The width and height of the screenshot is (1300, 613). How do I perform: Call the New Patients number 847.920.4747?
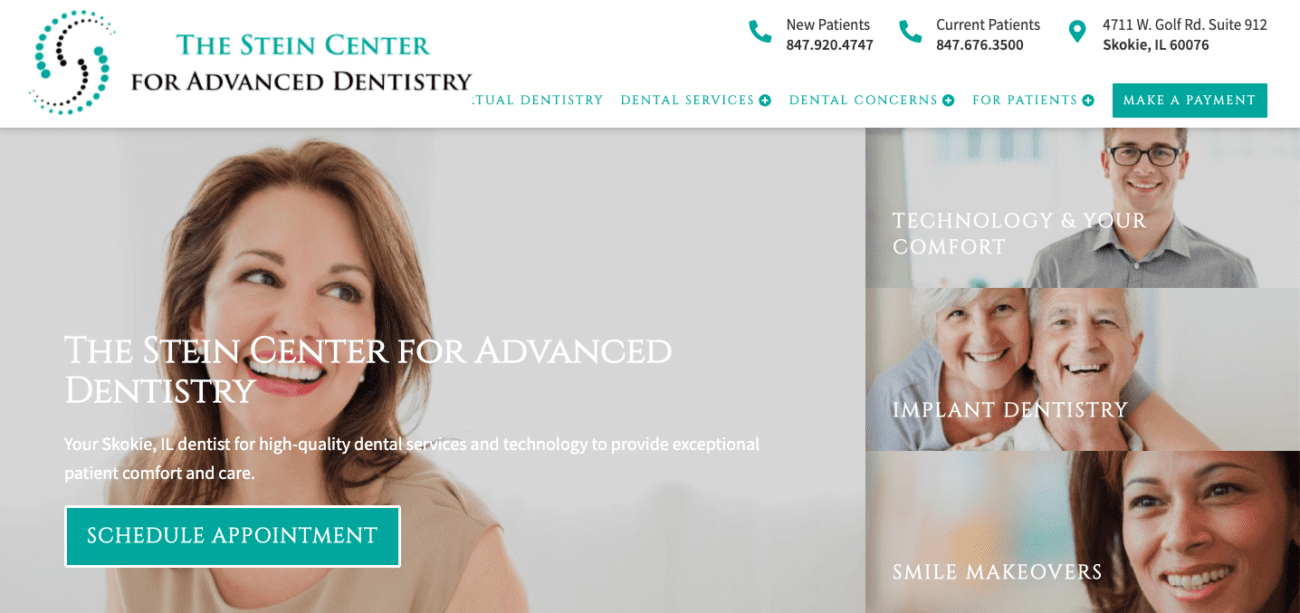[829, 45]
